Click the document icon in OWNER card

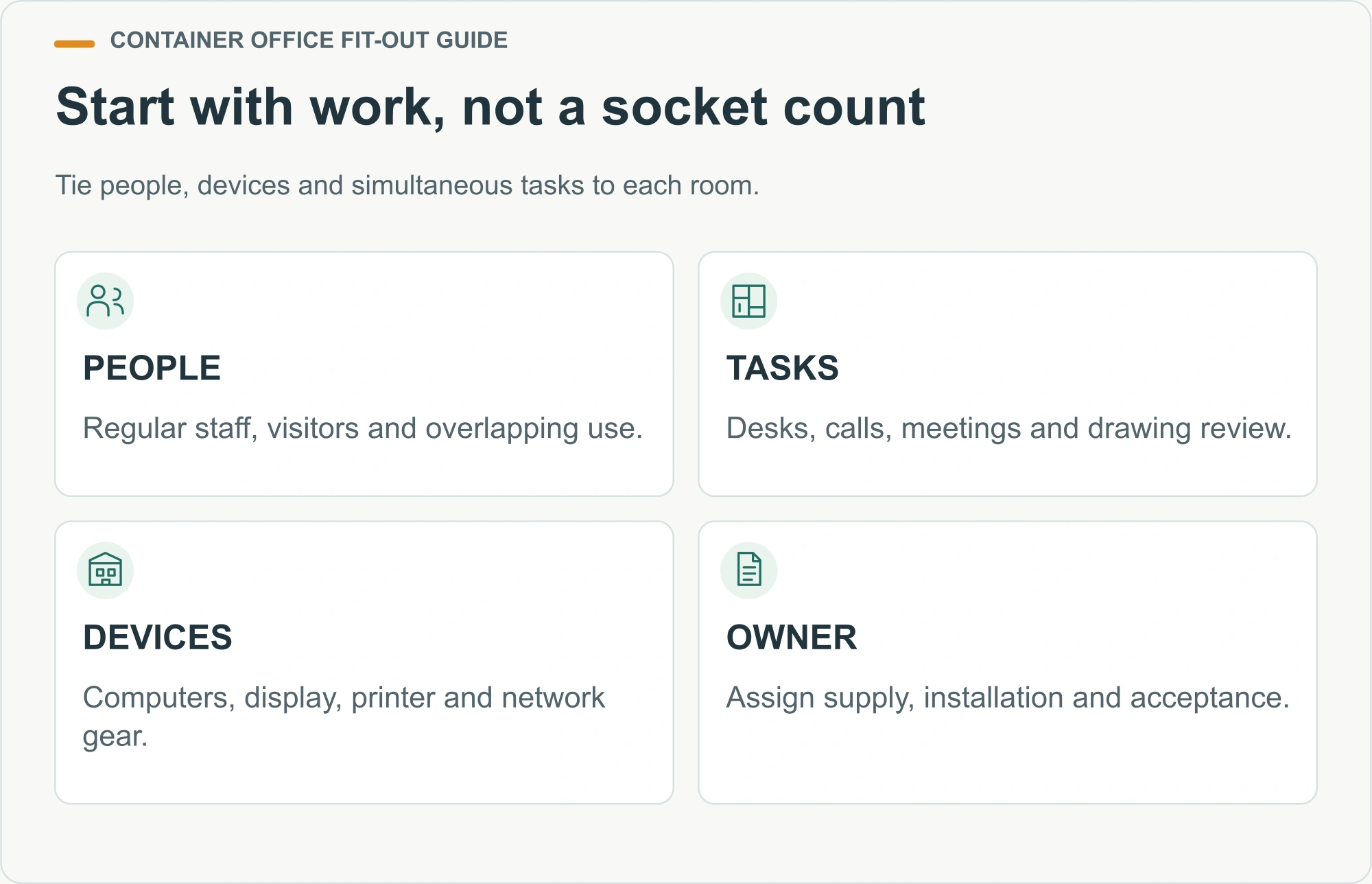(x=748, y=570)
